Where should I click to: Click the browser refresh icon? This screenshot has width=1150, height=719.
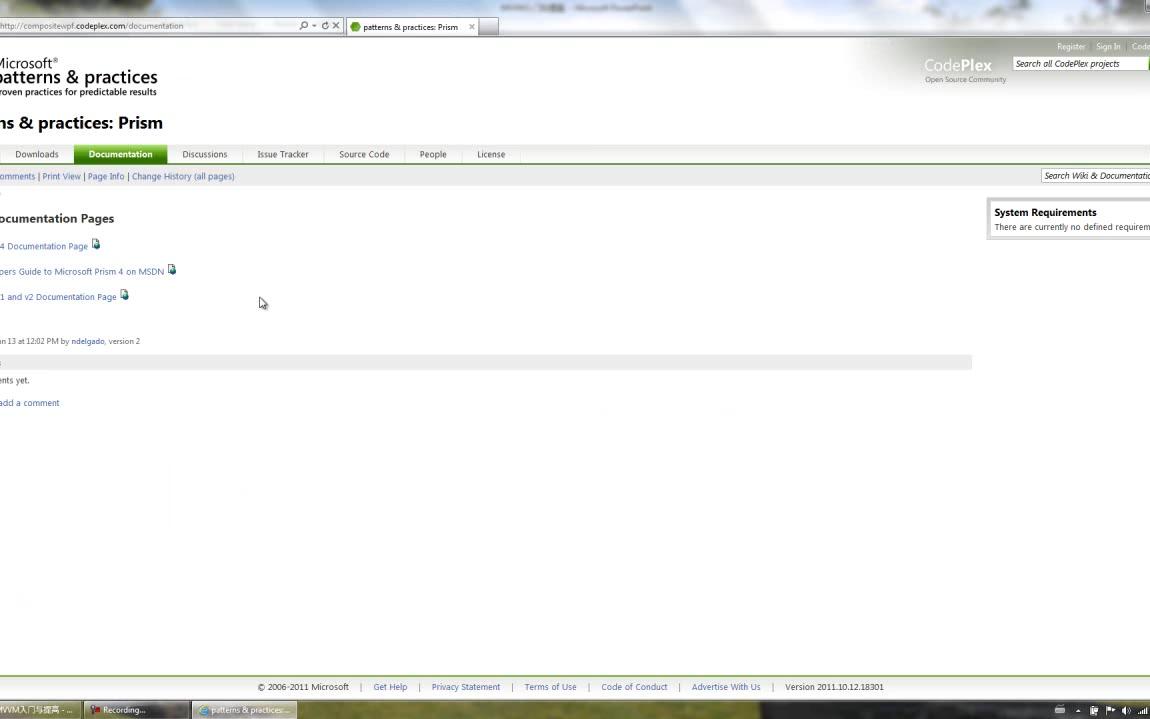325,26
